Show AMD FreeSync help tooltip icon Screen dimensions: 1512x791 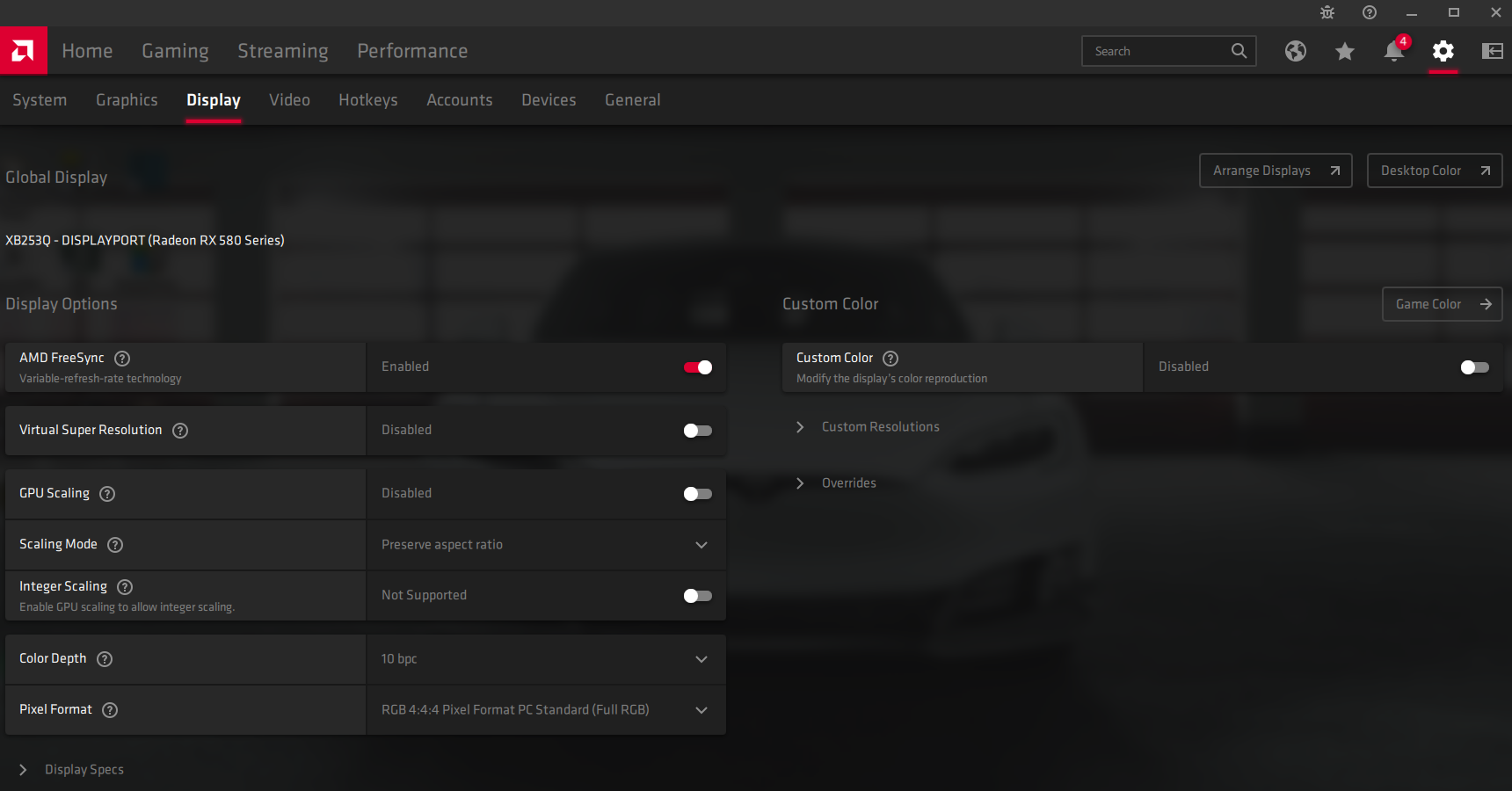[x=122, y=358]
